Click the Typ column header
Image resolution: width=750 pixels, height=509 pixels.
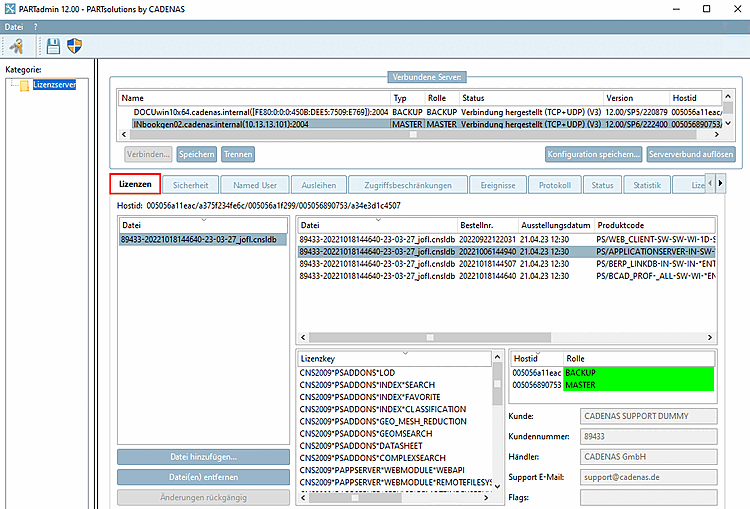407,98
